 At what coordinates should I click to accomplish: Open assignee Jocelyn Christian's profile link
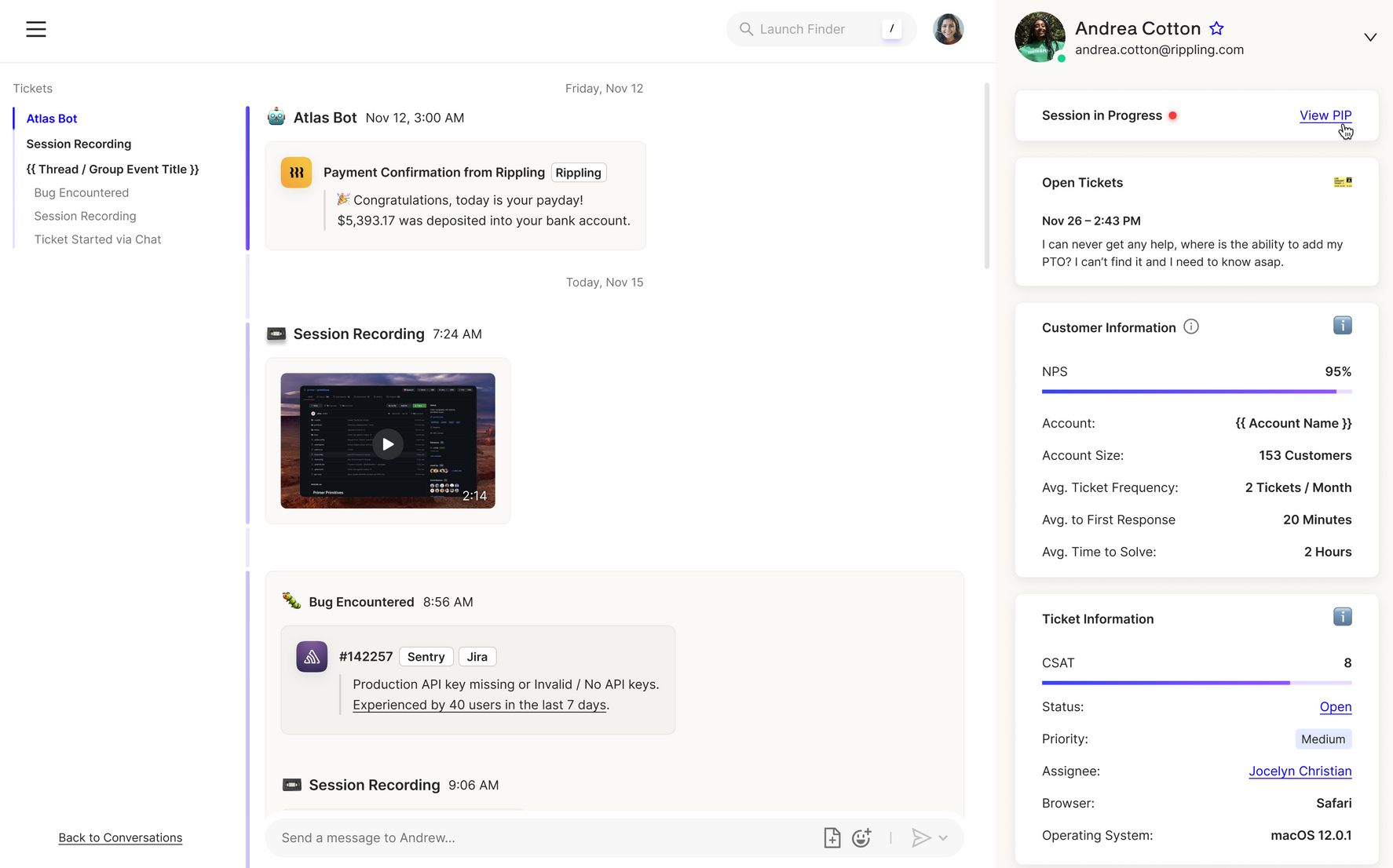click(x=1300, y=771)
